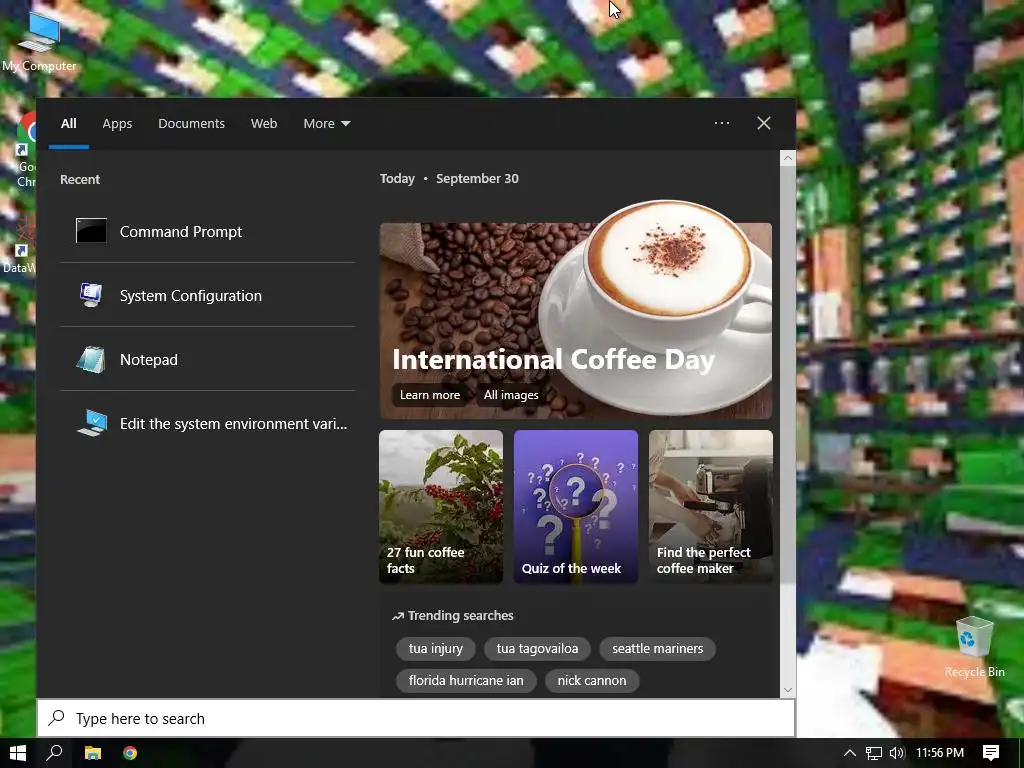Screen dimensions: 1024x768
Task: Click the Type here to search box
Action: (x=416, y=718)
